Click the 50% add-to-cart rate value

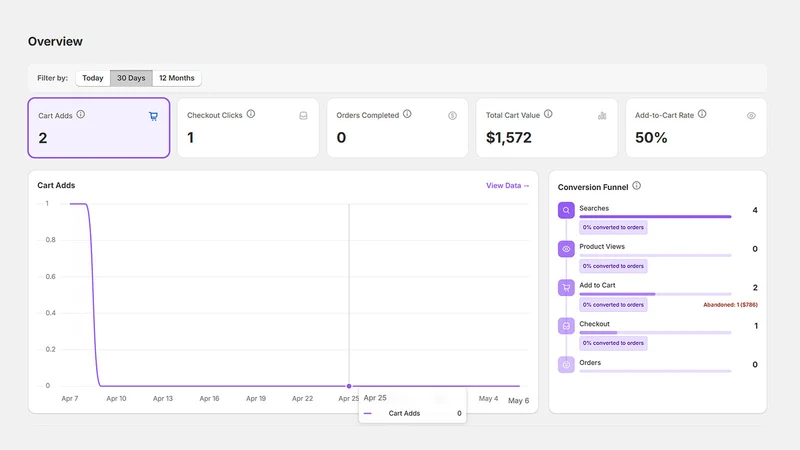pos(651,138)
